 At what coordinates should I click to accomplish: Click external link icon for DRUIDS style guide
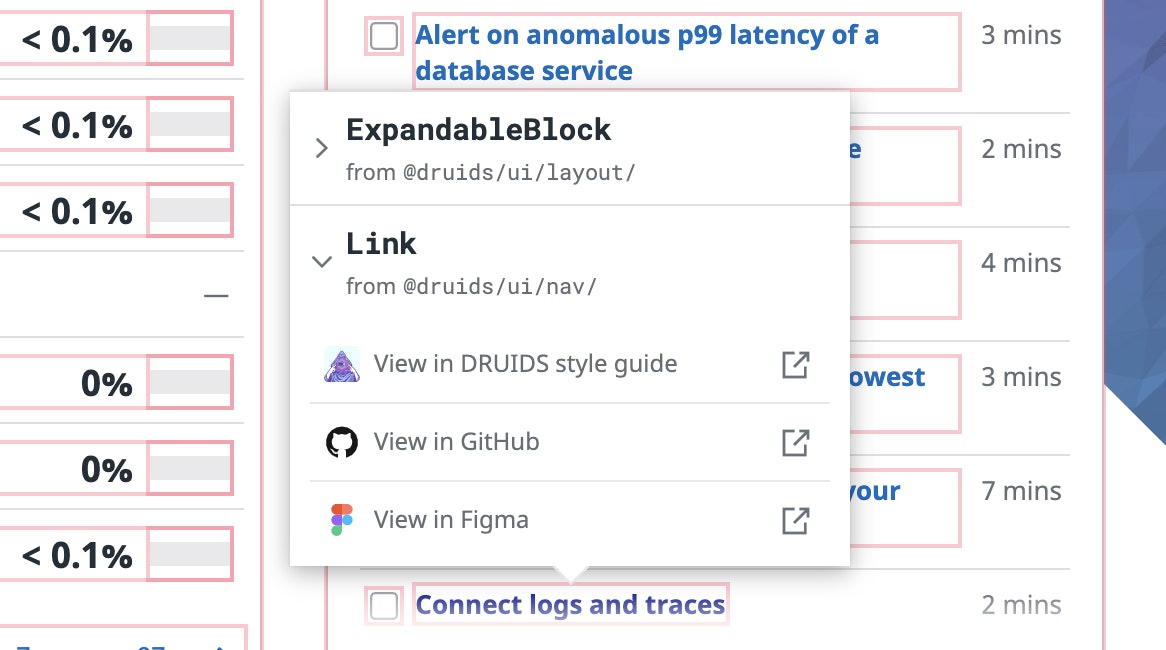[795, 365]
